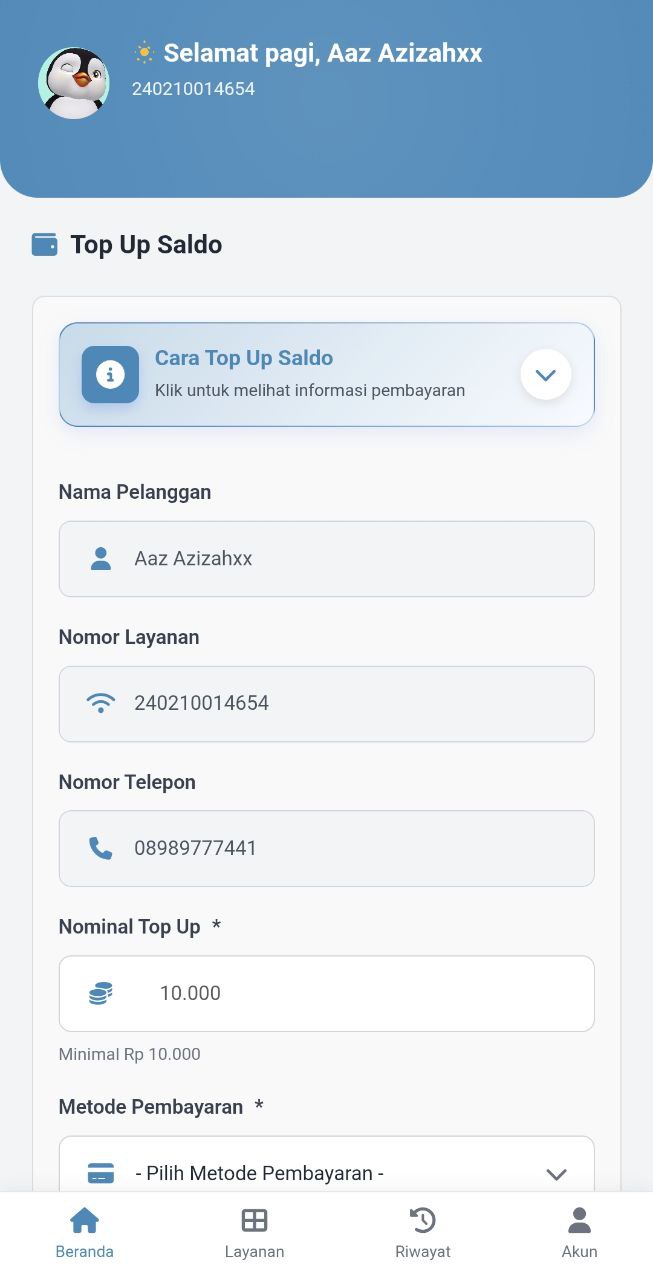Open the Akun tab
Image resolution: width=653 pixels, height=1280 pixels.
click(x=579, y=1232)
